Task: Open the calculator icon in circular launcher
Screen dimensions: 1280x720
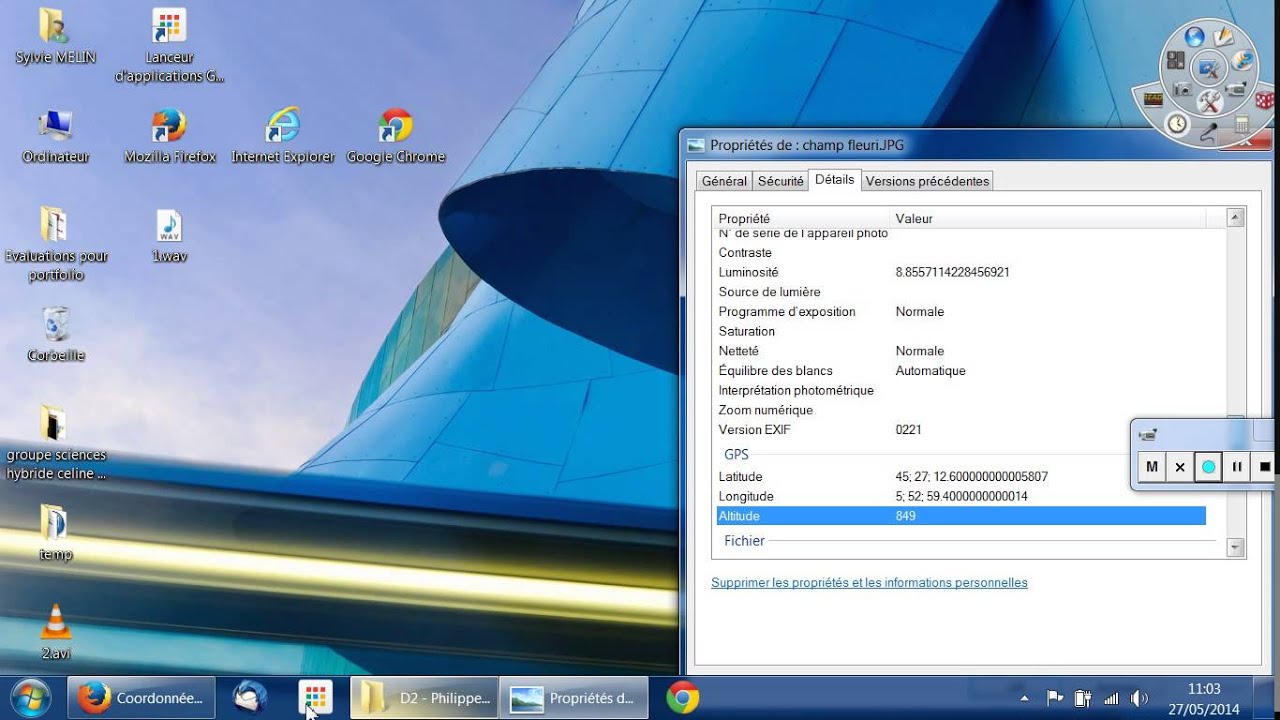Action: point(1242,124)
